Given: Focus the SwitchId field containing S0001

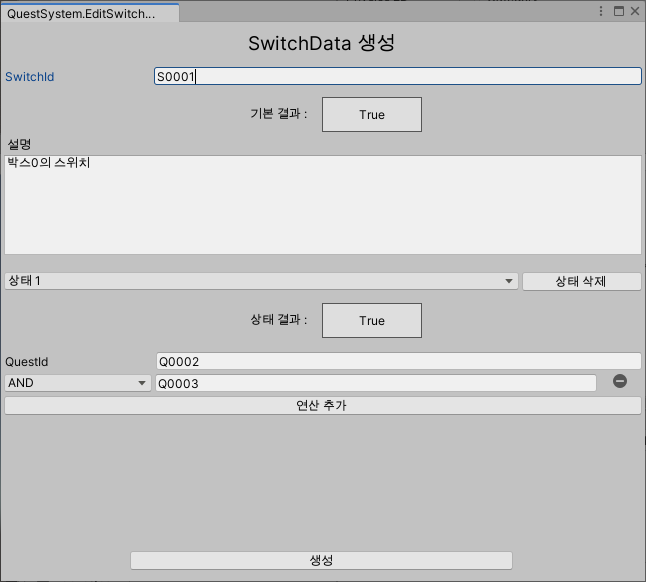Looking at the screenshot, I should [x=397, y=76].
